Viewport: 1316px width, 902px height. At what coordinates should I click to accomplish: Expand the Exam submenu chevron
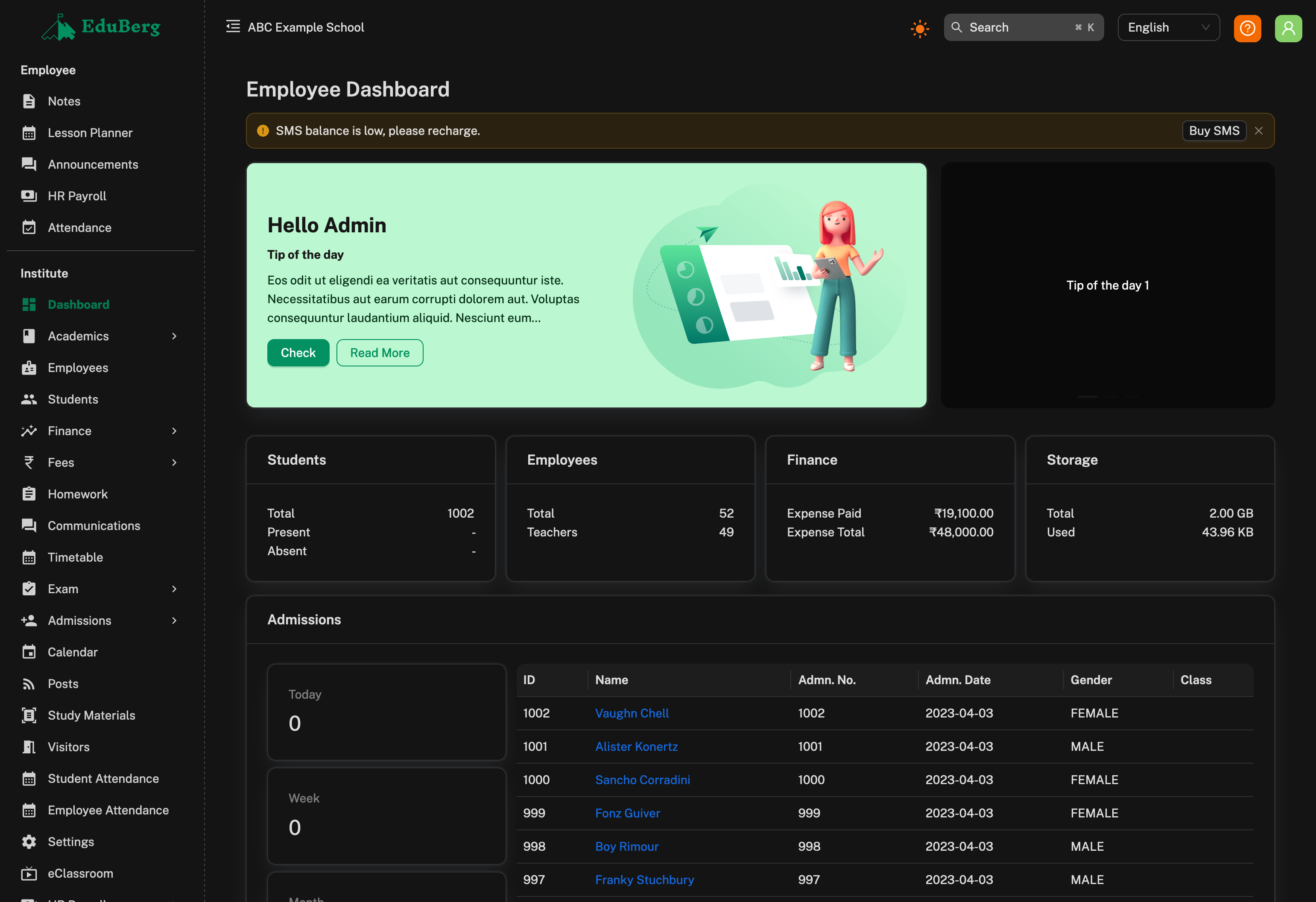174,589
